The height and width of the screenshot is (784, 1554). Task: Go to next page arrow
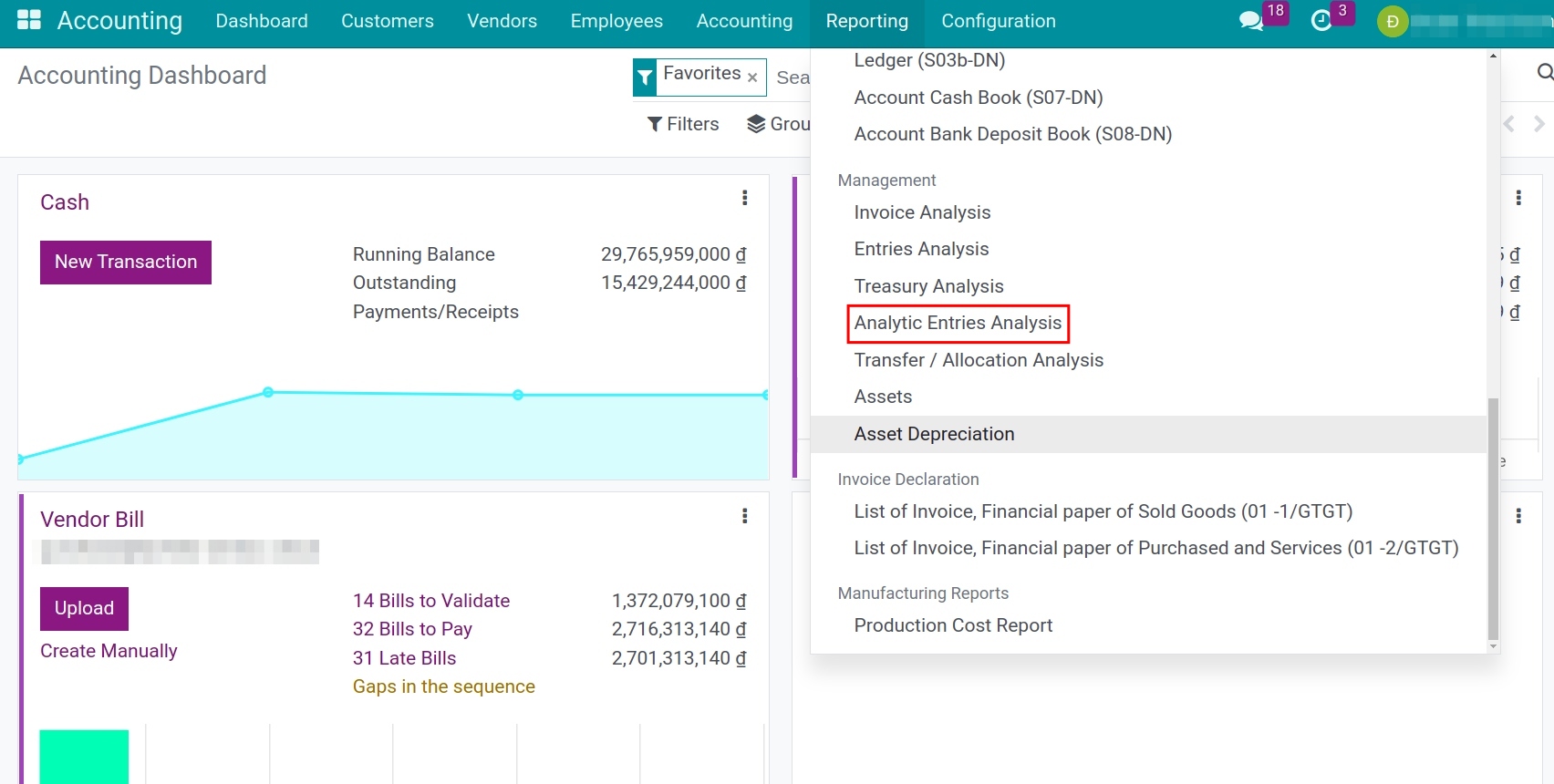(1539, 124)
